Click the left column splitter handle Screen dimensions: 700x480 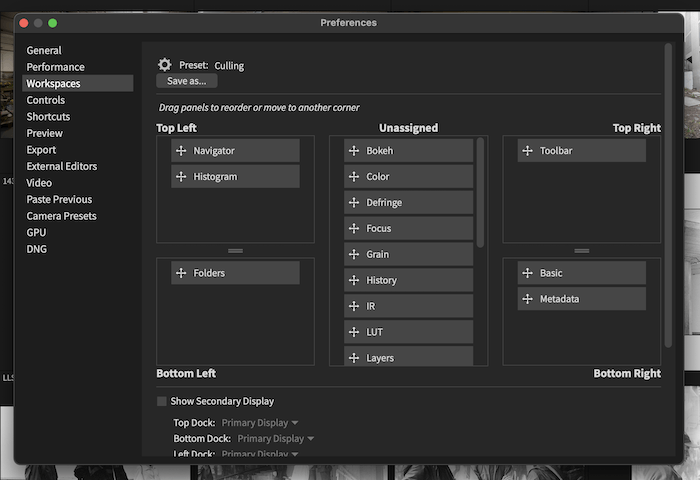(x=235, y=251)
